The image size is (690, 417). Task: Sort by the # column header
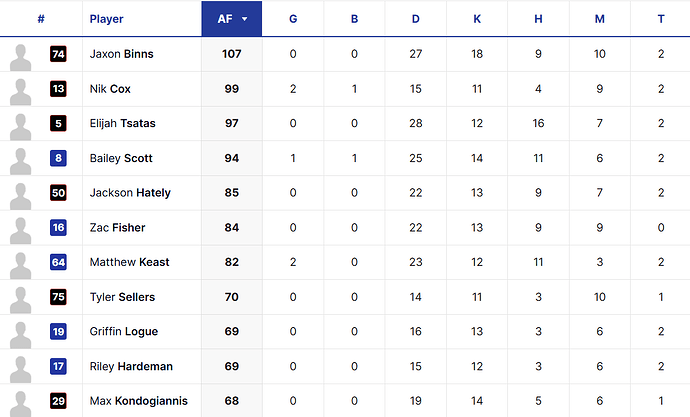click(41, 19)
